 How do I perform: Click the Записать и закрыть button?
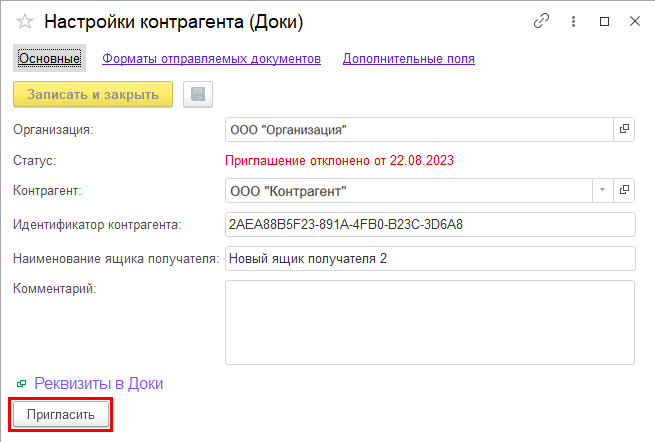[x=93, y=94]
